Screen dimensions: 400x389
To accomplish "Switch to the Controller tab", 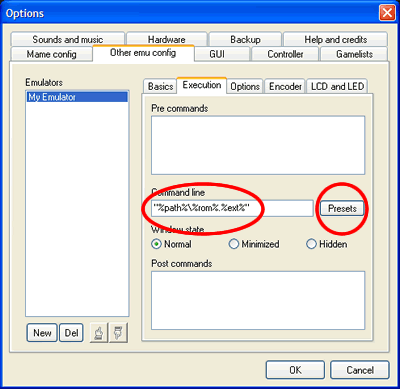I will [285, 54].
